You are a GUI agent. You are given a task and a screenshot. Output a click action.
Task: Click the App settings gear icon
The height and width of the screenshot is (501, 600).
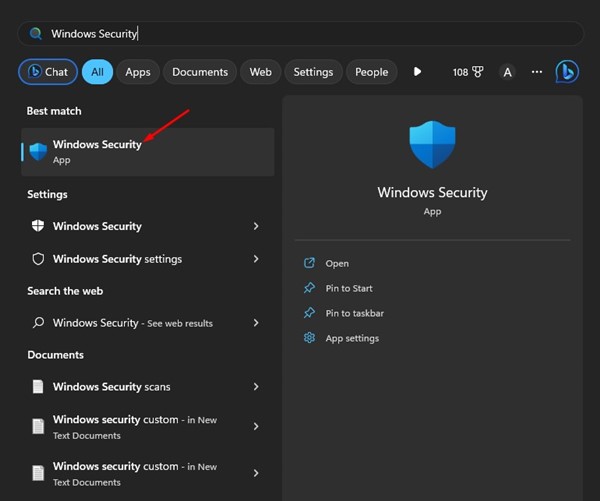[x=309, y=338]
